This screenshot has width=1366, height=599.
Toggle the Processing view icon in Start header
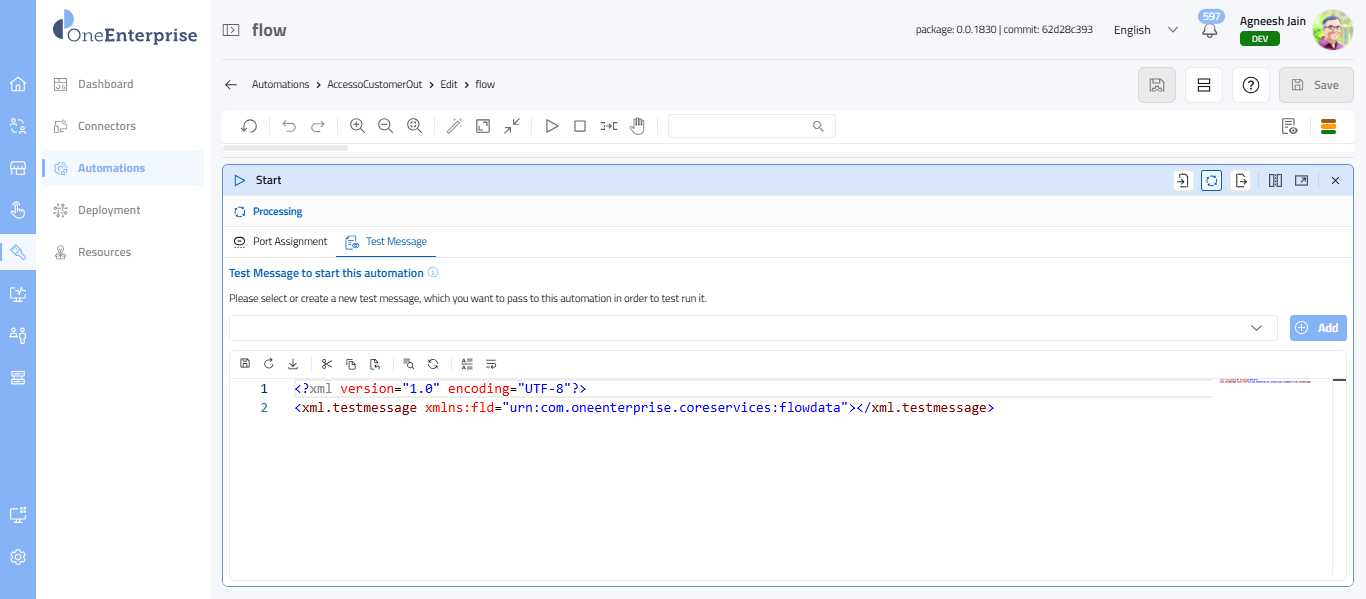point(1211,181)
